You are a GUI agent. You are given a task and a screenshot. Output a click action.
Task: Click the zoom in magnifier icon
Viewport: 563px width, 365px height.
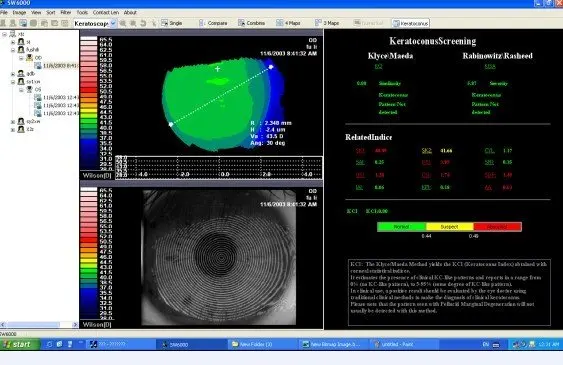pyautogui.click(x=123, y=23)
